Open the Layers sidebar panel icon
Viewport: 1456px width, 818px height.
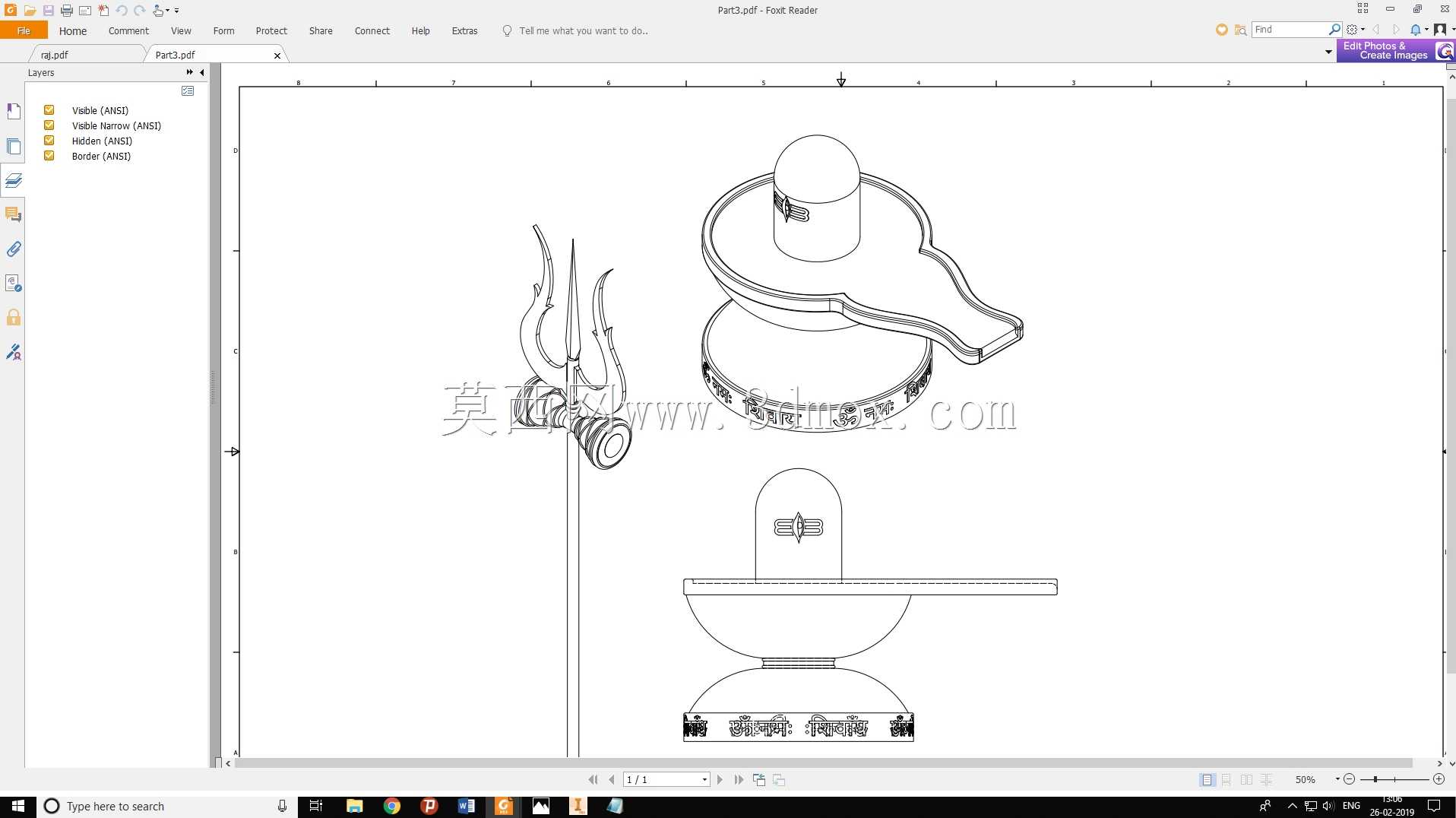pyautogui.click(x=14, y=180)
